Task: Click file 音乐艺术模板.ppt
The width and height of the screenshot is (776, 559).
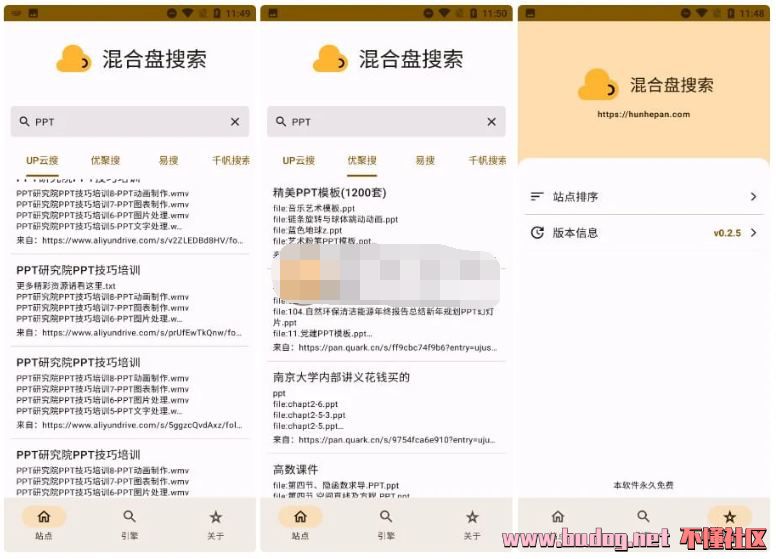Action: point(314,208)
